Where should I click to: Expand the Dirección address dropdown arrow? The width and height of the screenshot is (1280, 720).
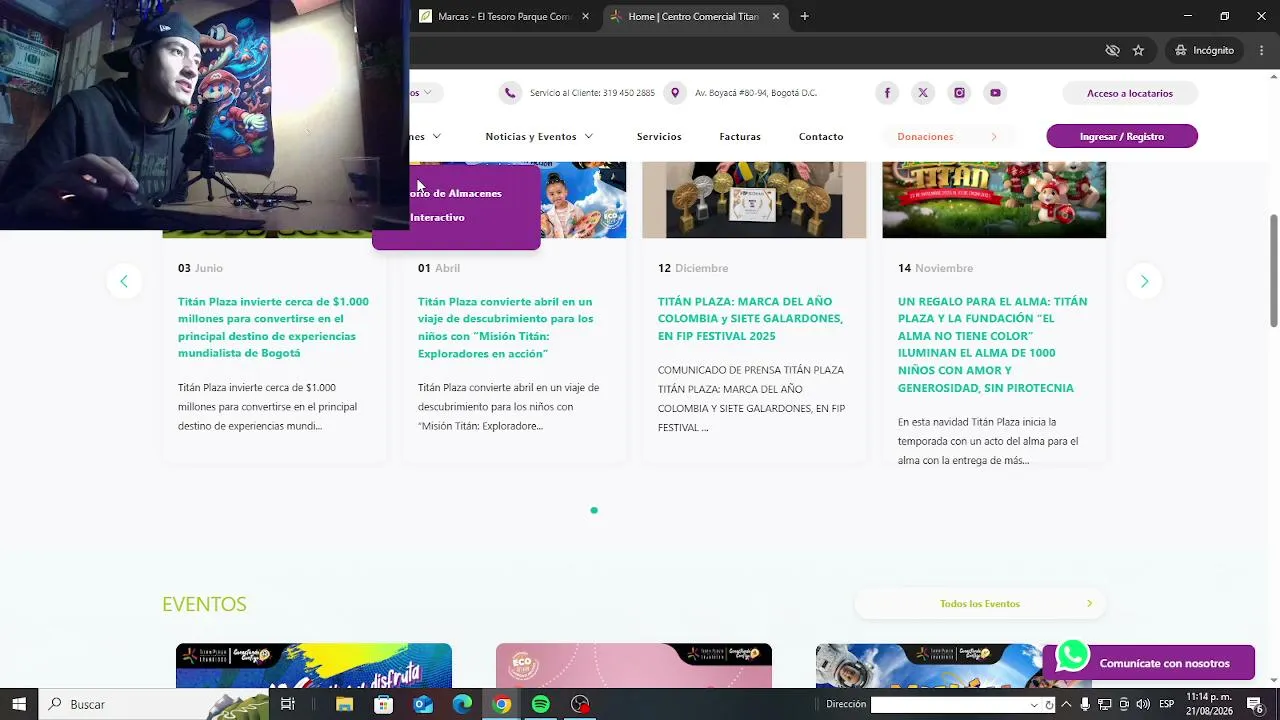coord(1034,704)
